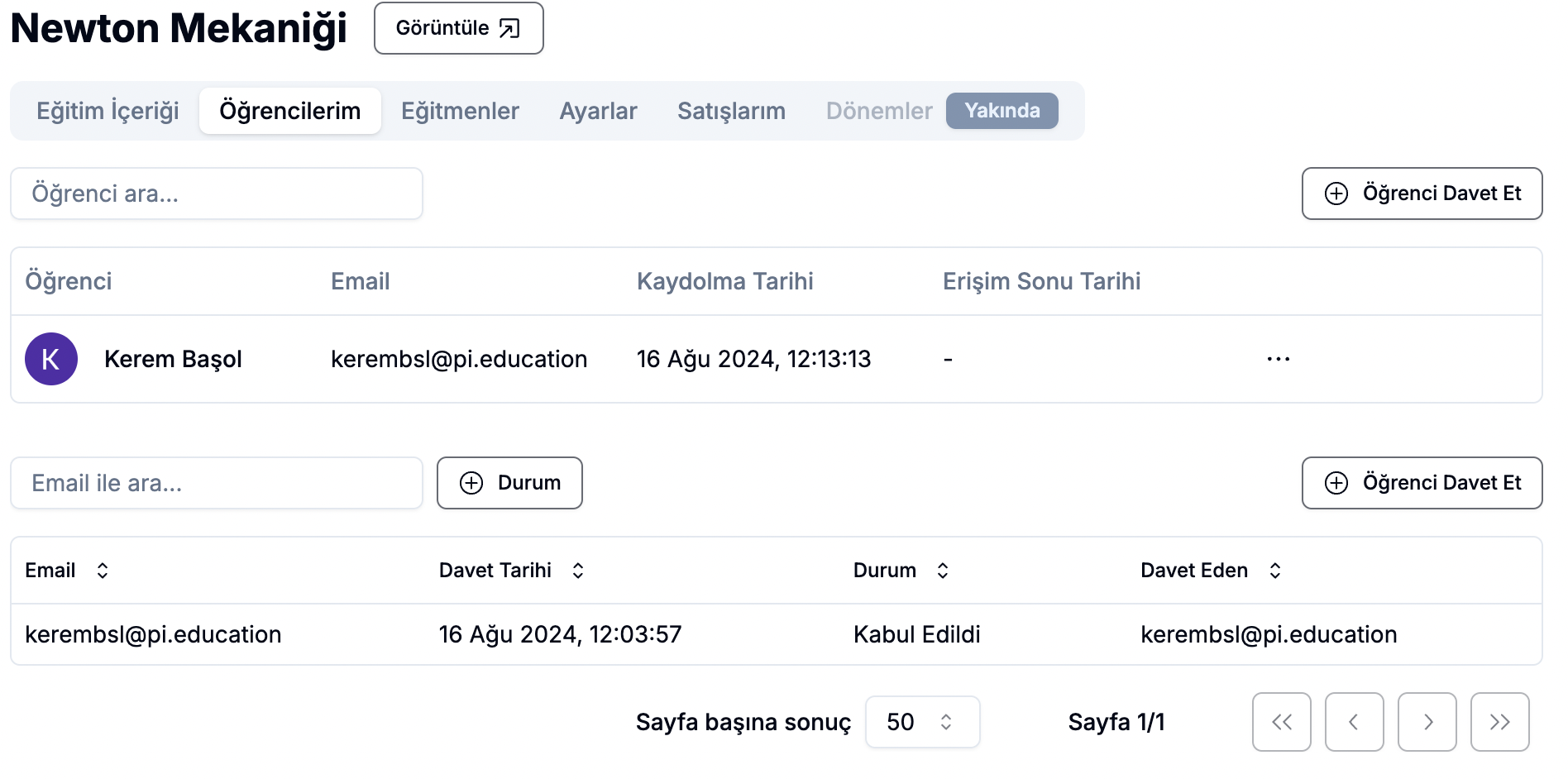Go to the first page of results
1568x779 pixels.
[x=1281, y=722]
